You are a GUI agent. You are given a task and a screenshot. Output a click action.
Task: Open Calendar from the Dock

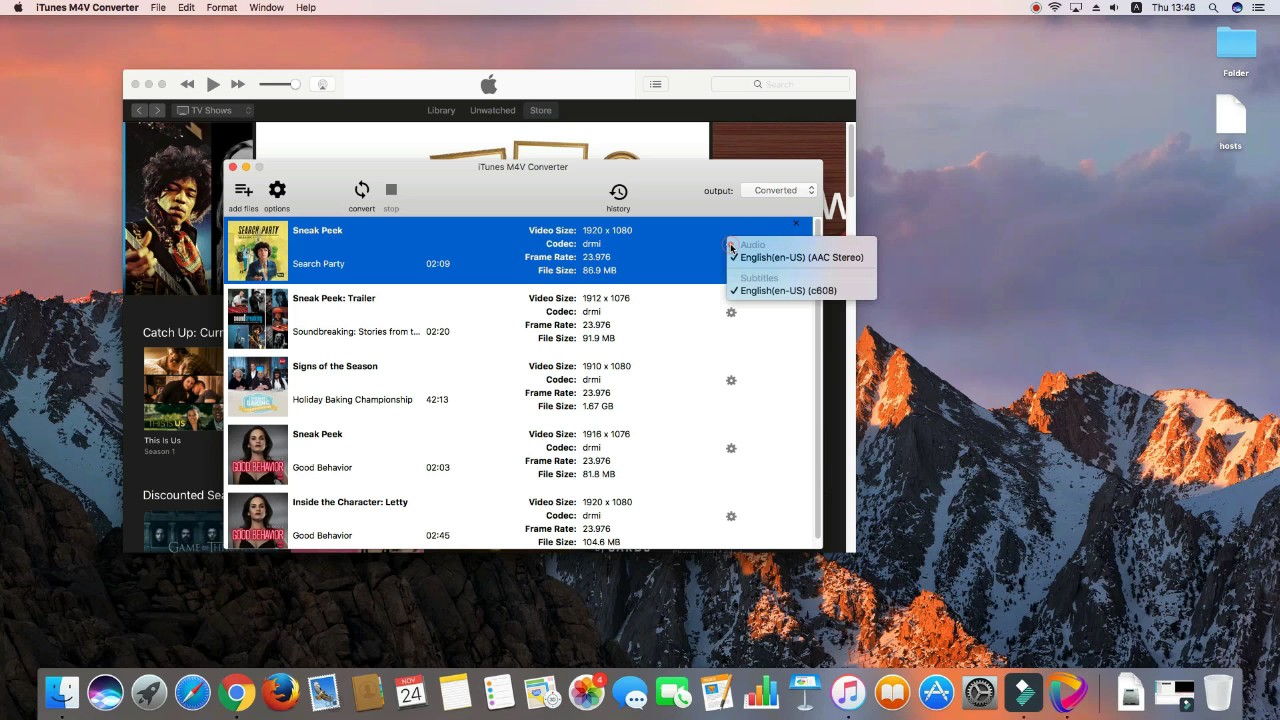tap(411, 692)
